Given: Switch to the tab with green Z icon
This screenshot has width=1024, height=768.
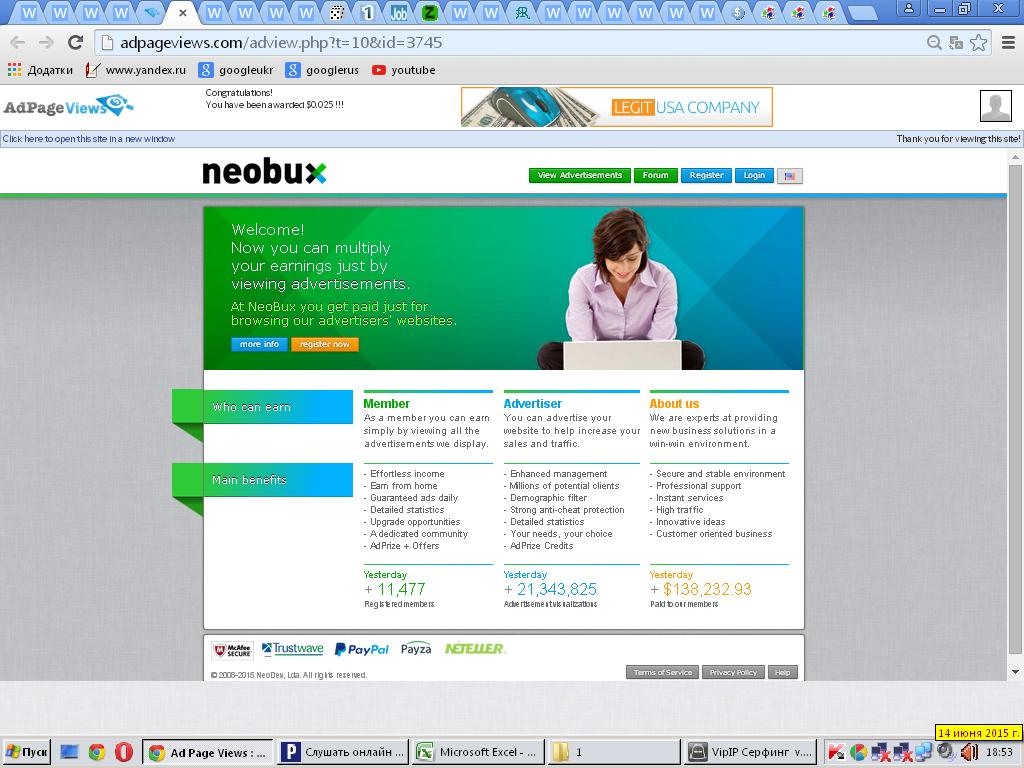Looking at the screenshot, I should (429, 12).
